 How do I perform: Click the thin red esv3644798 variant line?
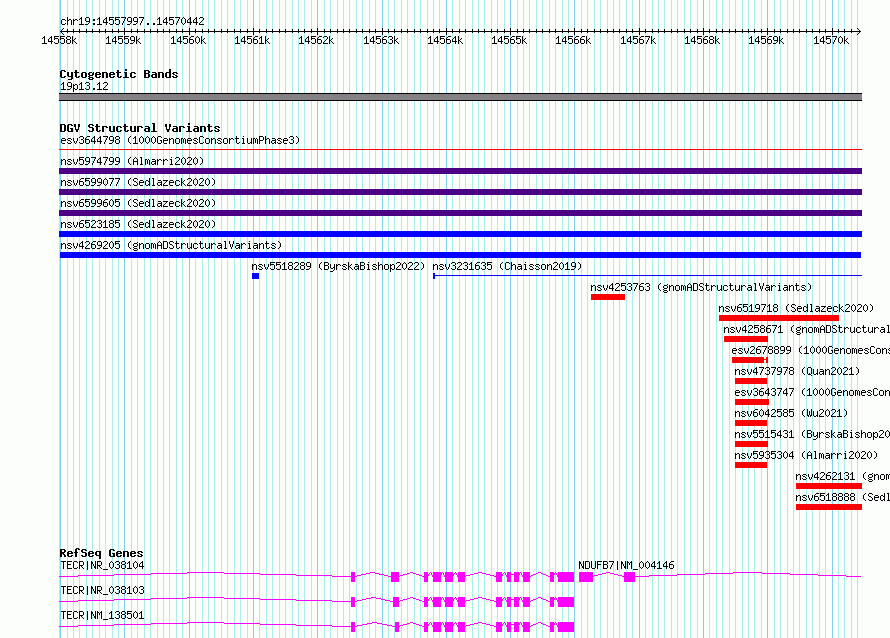460,150
